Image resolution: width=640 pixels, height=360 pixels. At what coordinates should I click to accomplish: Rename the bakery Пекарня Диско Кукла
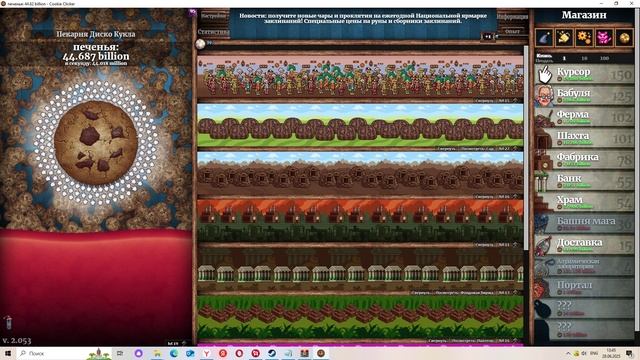(96, 34)
